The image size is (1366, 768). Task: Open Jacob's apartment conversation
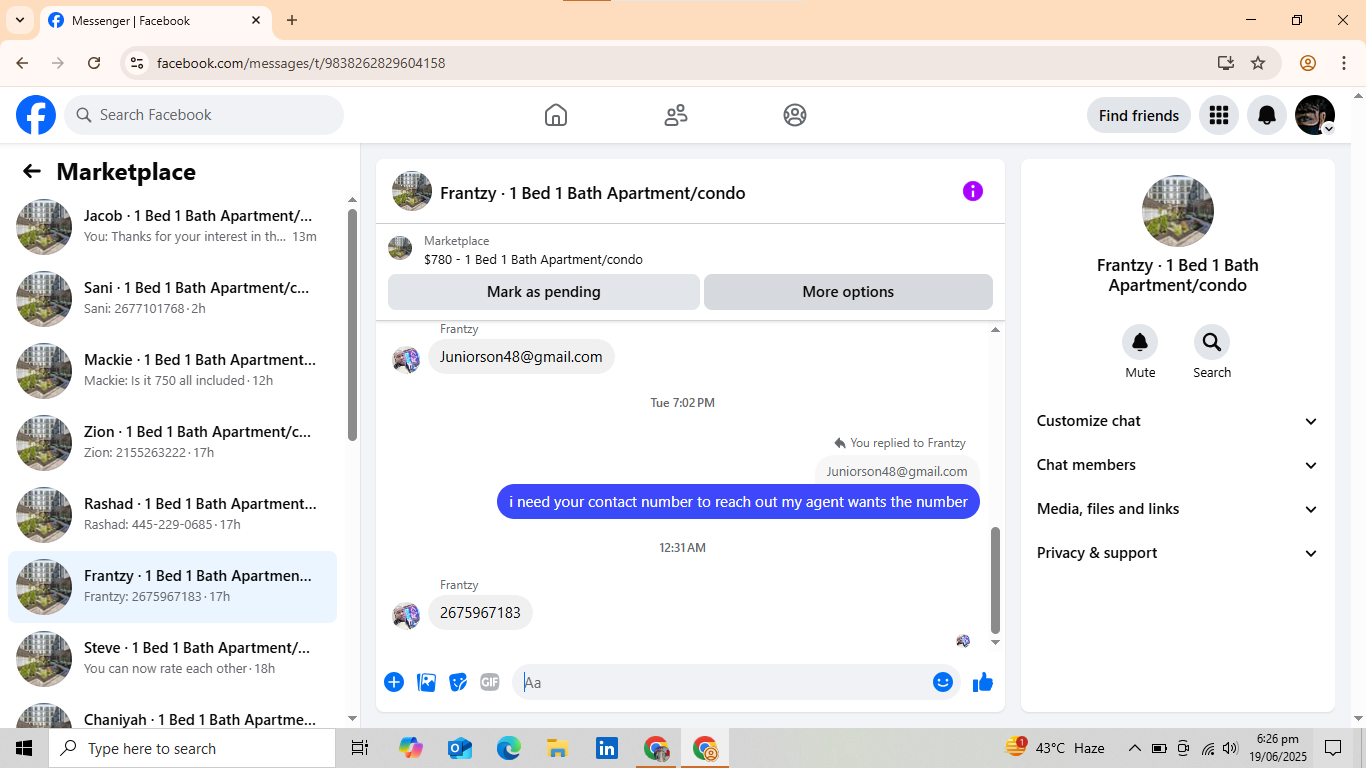point(172,226)
